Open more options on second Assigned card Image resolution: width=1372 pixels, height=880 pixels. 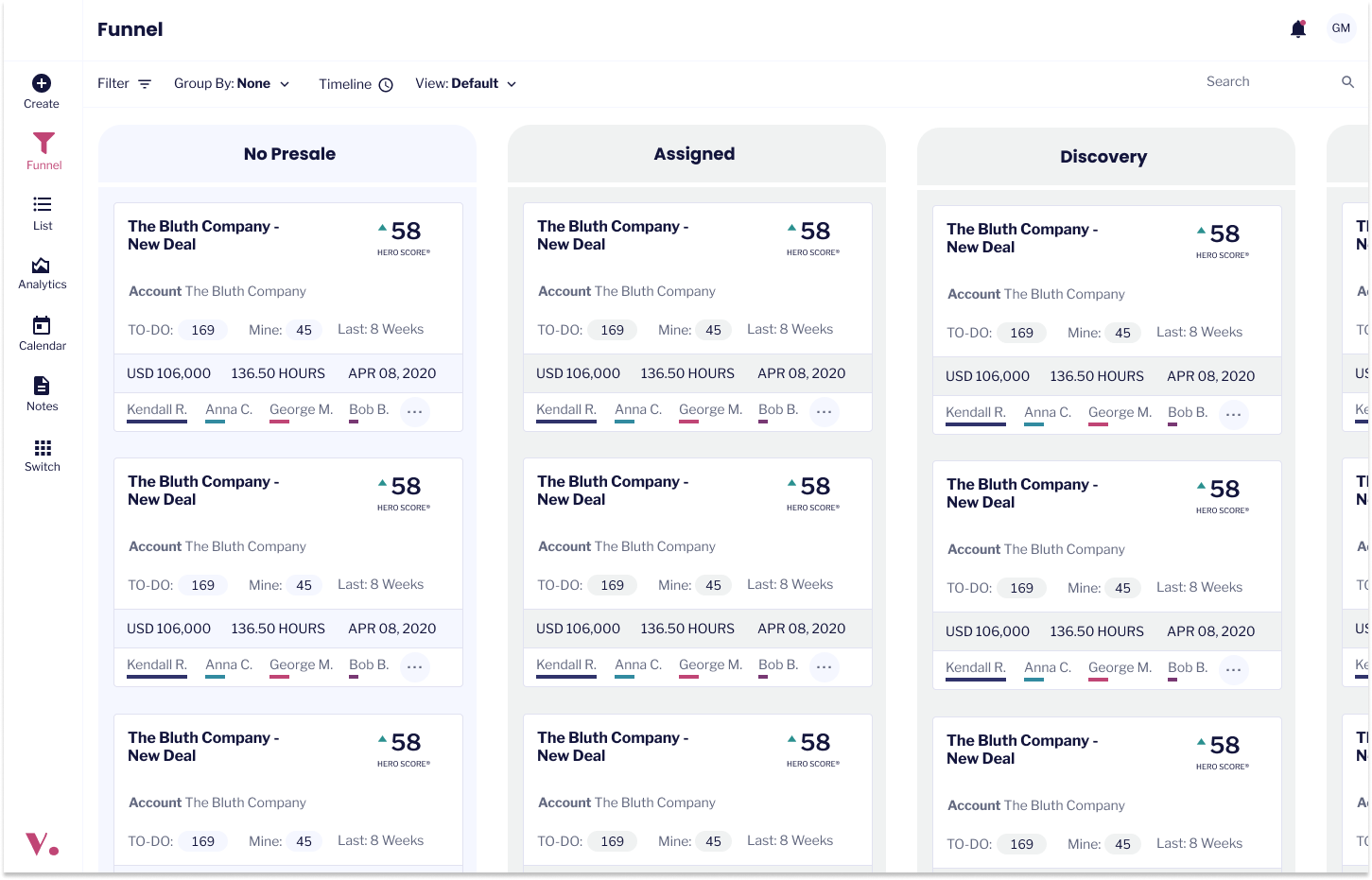coord(824,666)
